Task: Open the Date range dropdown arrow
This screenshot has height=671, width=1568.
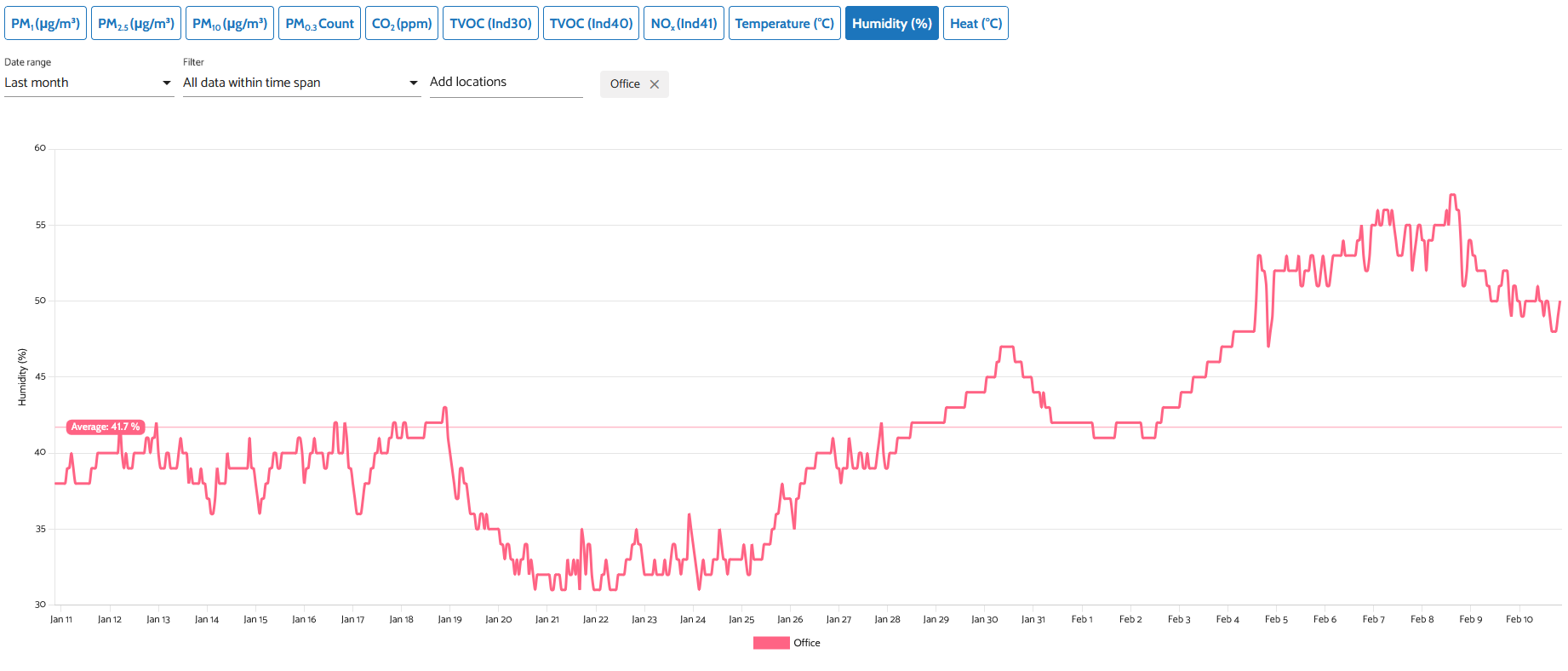Action: [x=166, y=83]
